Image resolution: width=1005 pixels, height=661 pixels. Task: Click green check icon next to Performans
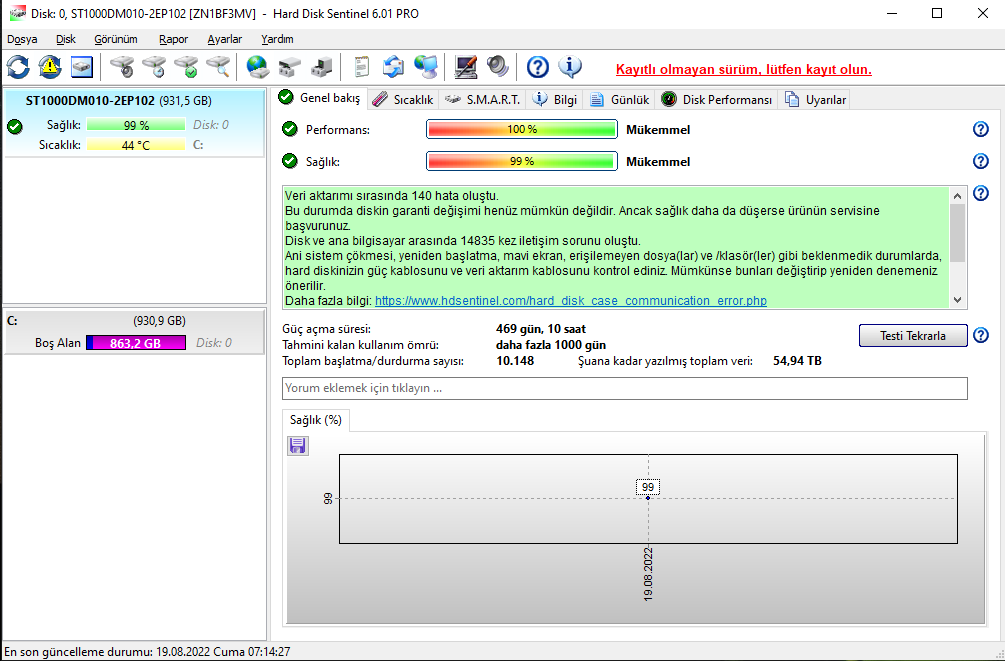(x=290, y=130)
